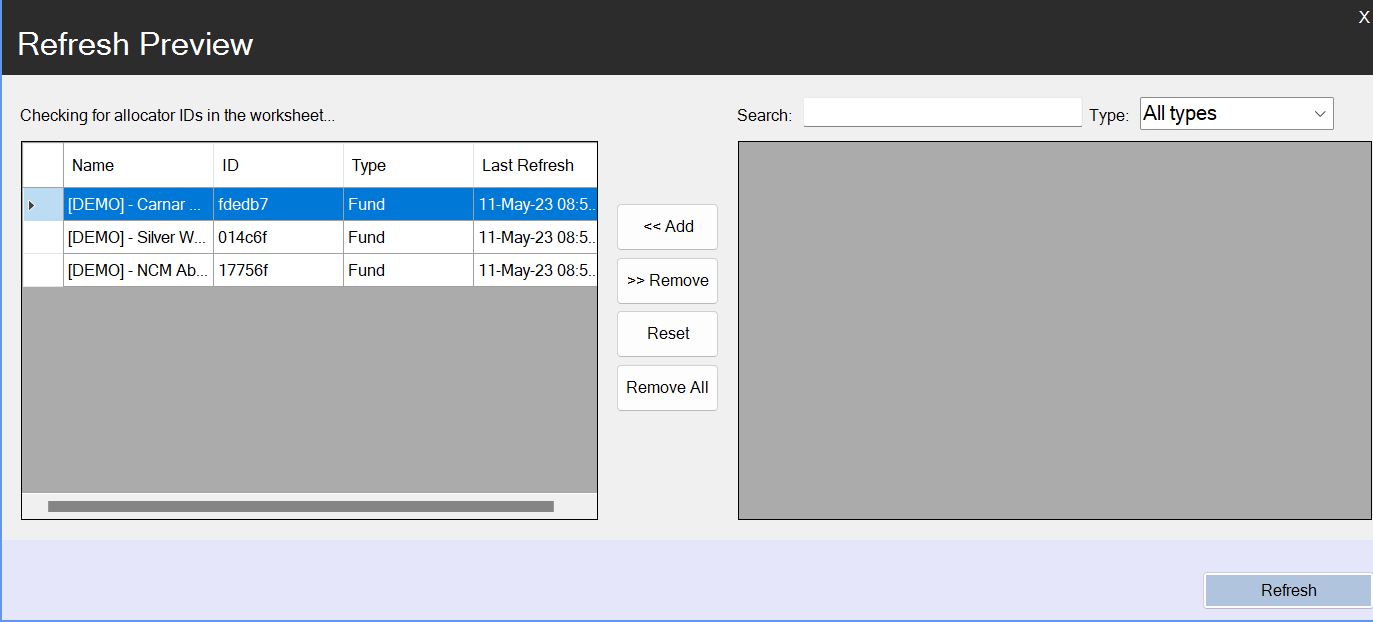Sort by the ID column header
The image size is (1373, 622).
click(x=278, y=165)
